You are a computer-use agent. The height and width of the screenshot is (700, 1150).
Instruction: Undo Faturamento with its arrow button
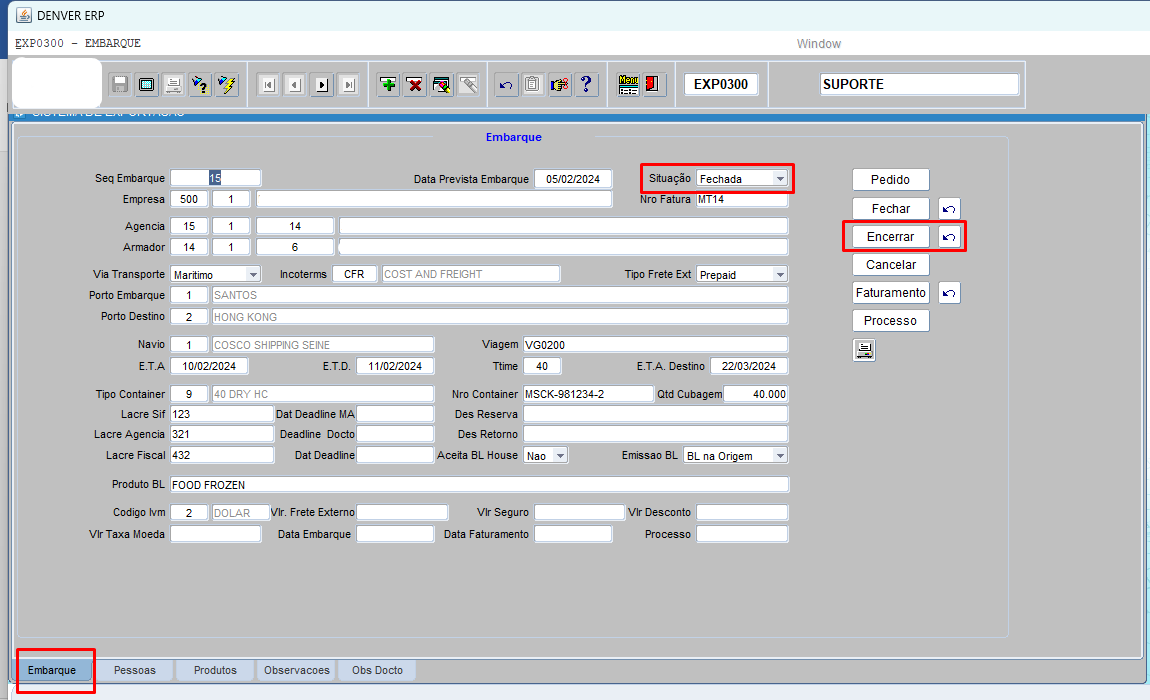(949, 293)
